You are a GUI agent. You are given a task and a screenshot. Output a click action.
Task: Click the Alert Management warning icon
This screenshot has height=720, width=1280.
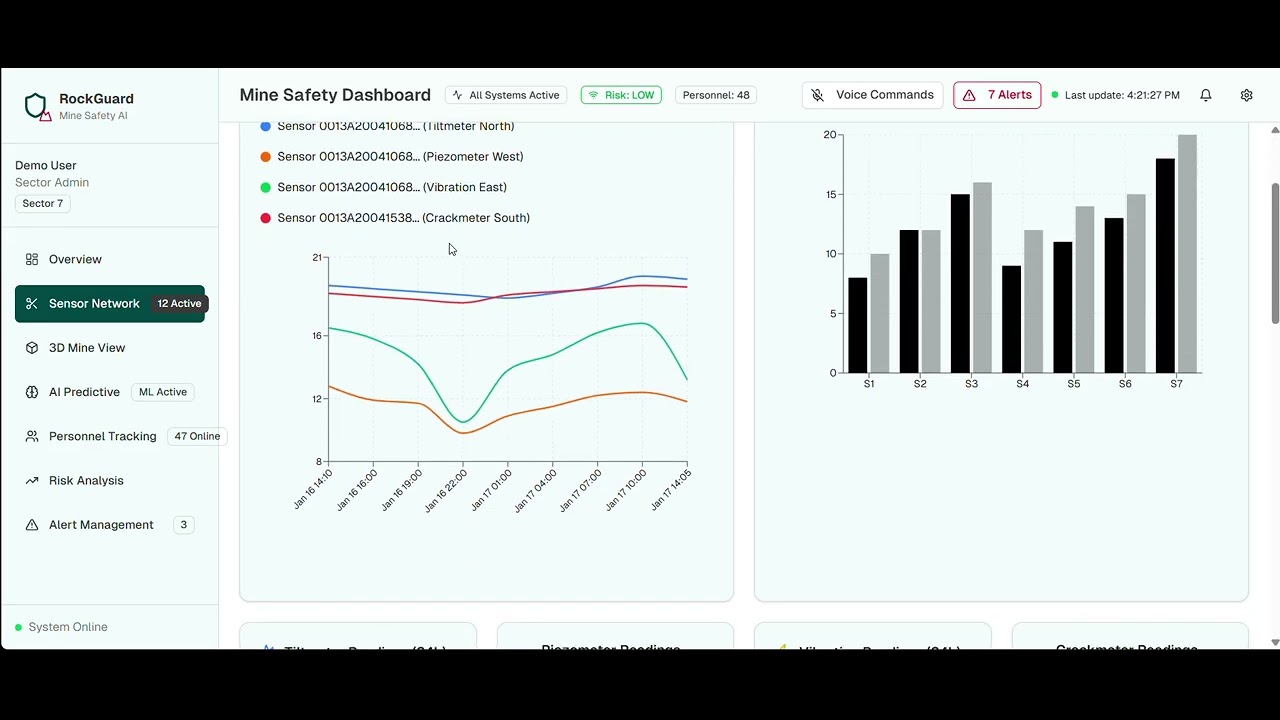coord(32,525)
